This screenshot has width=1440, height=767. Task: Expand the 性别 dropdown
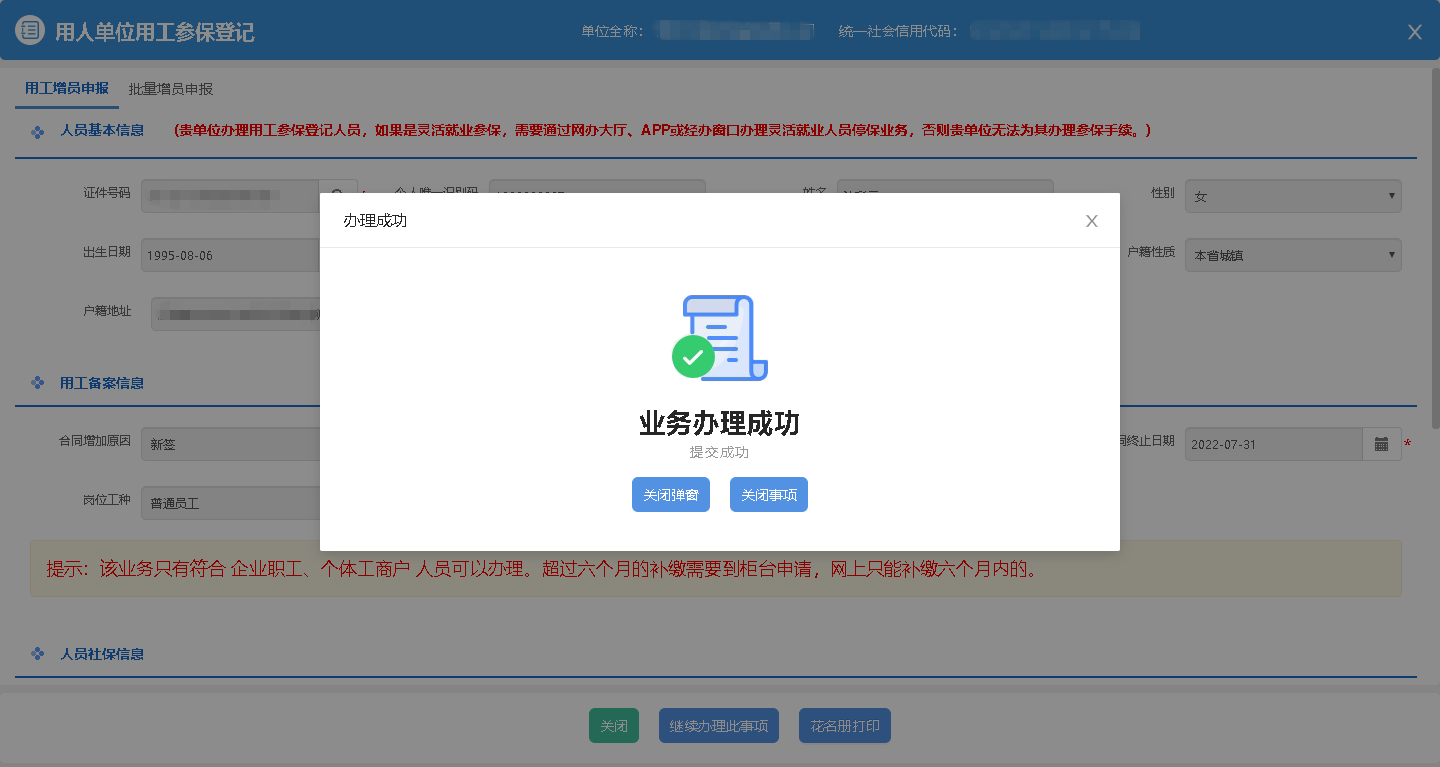tap(1292, 196)
